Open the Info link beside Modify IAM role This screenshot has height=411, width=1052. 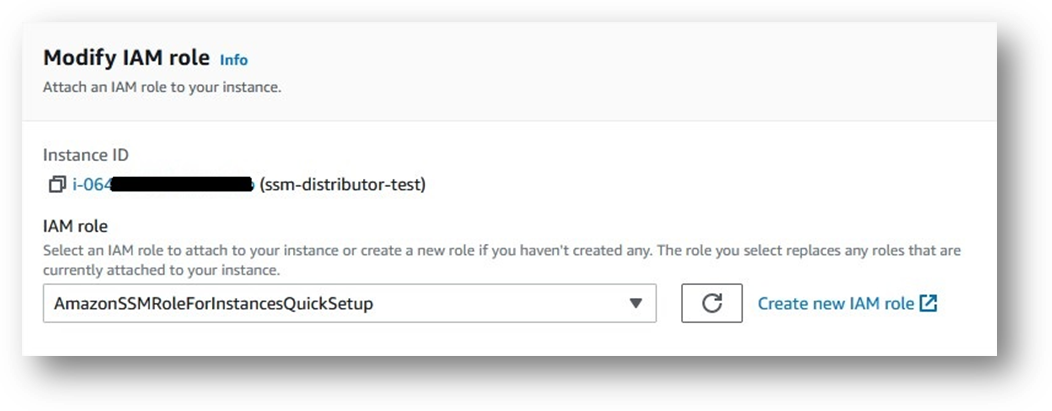(x=233, y=60)
